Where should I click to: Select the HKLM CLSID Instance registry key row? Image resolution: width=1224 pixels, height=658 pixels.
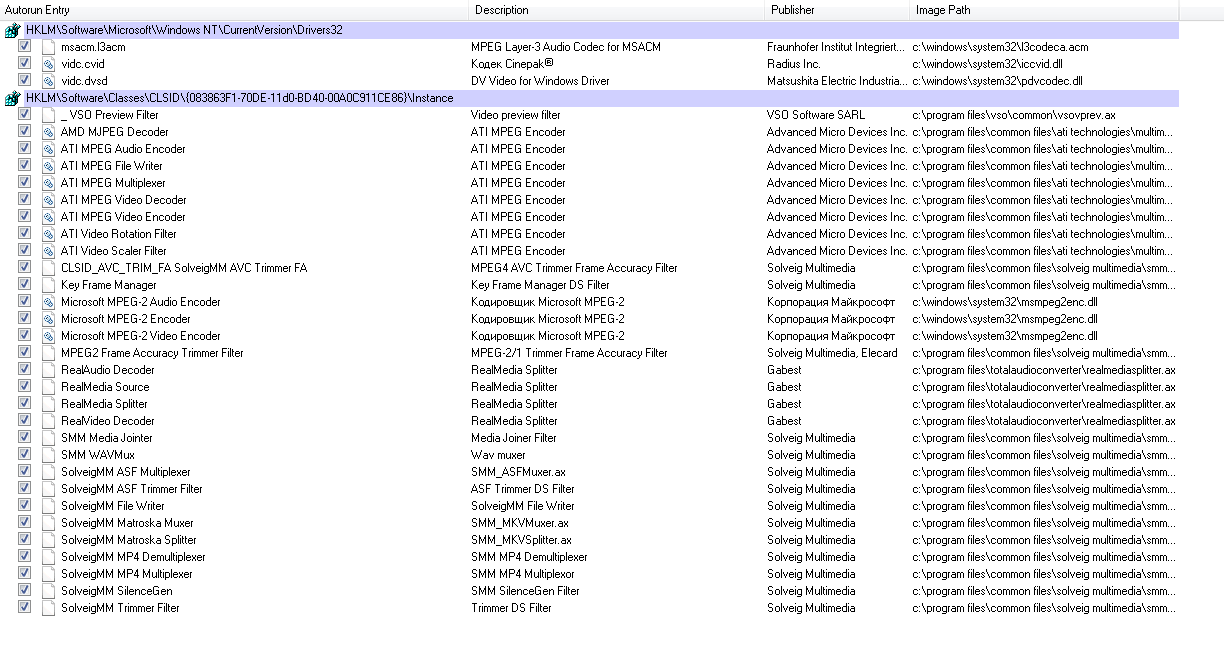pos(590,98)
